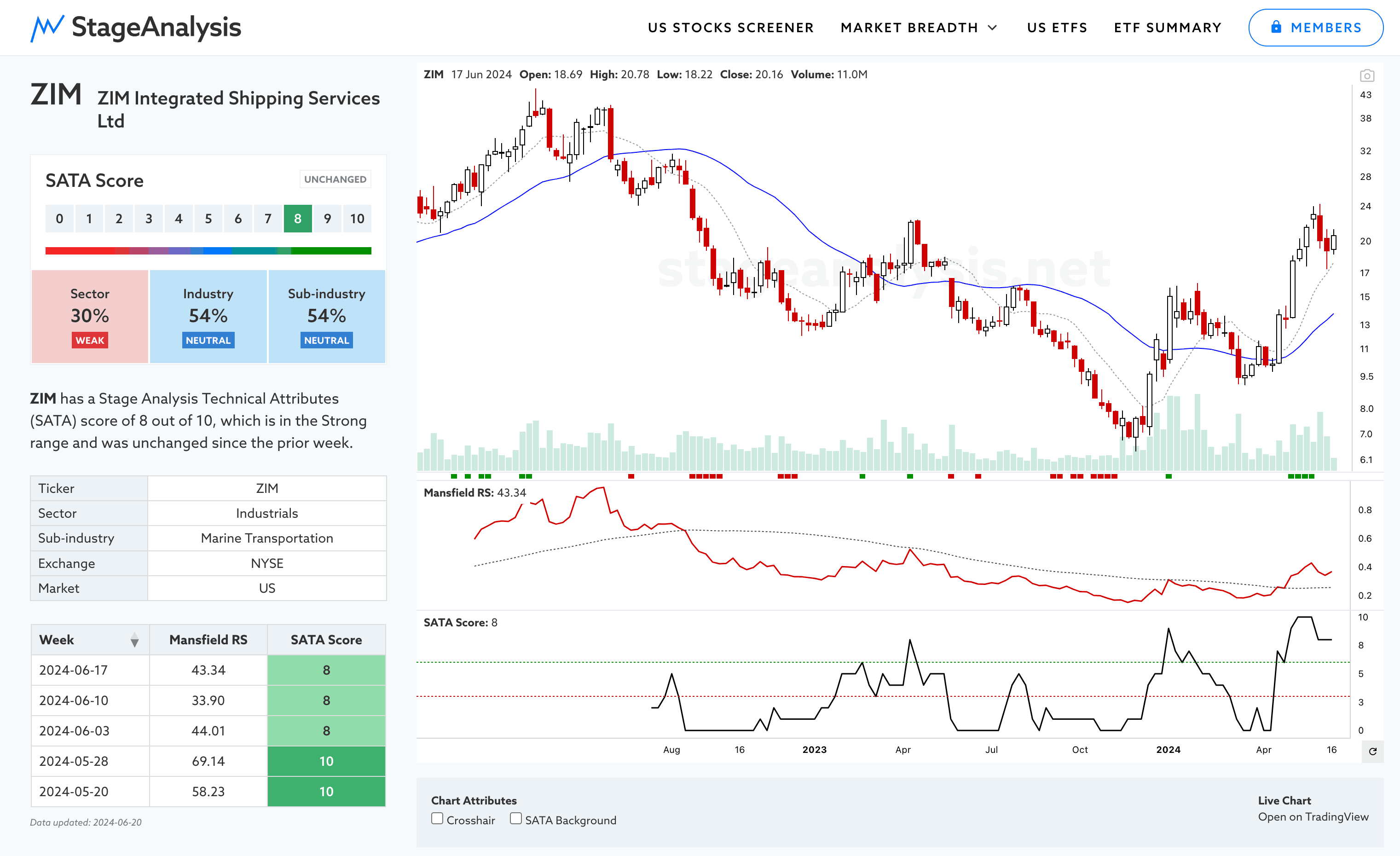The image size is (1400, 856).
Task: Expand the Market Breadth dropdown
Action: pyautogui.click(x=919, y=28)
